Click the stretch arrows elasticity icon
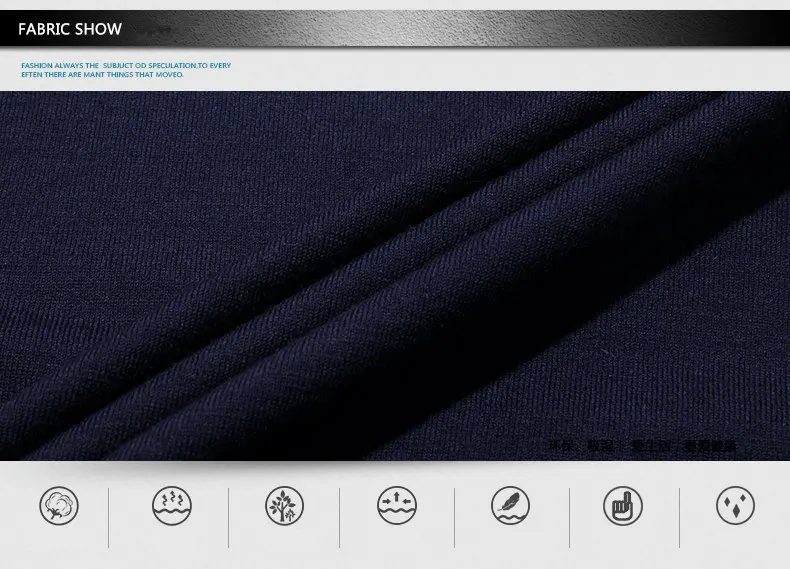Viewport: 790px width, 569px height. 397,505
